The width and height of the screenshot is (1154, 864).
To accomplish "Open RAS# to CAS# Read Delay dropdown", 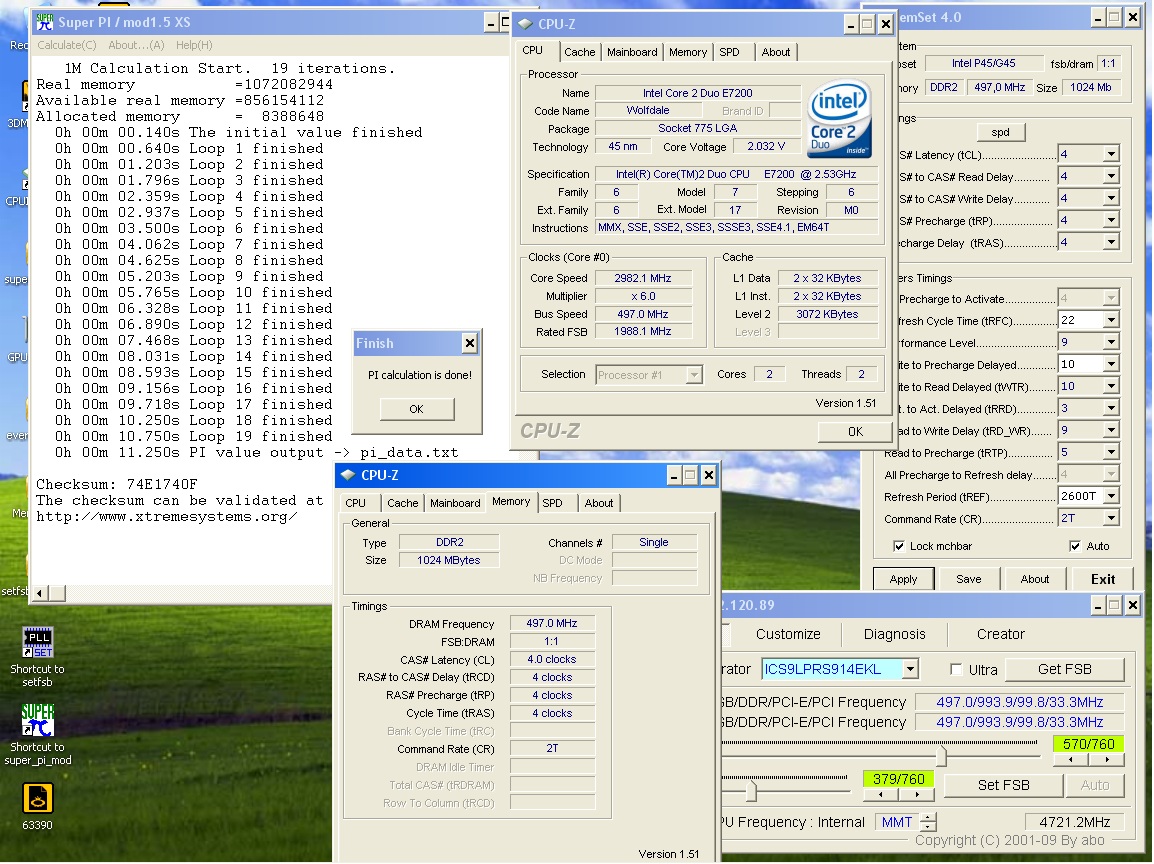I will (1111, 177).
